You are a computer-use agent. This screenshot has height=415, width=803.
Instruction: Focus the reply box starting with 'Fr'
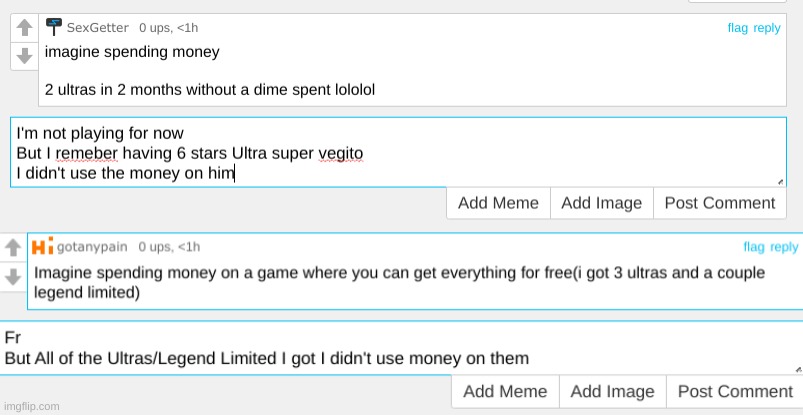[398, 348]
